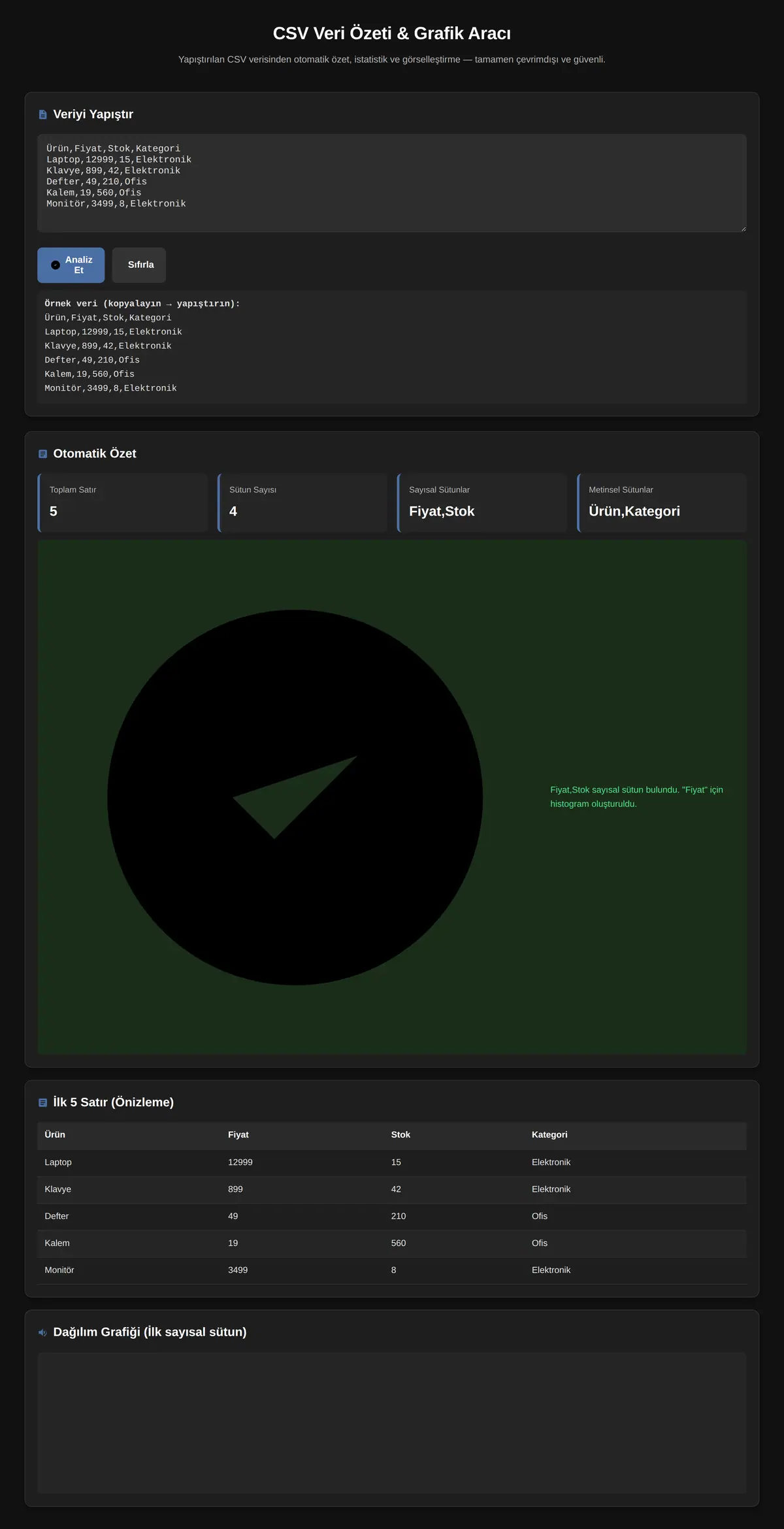Image resolution: width=784 pixels, height=1529 pixels.
Task: Reset the form with Sıfırla
Action: click(139, 265)
